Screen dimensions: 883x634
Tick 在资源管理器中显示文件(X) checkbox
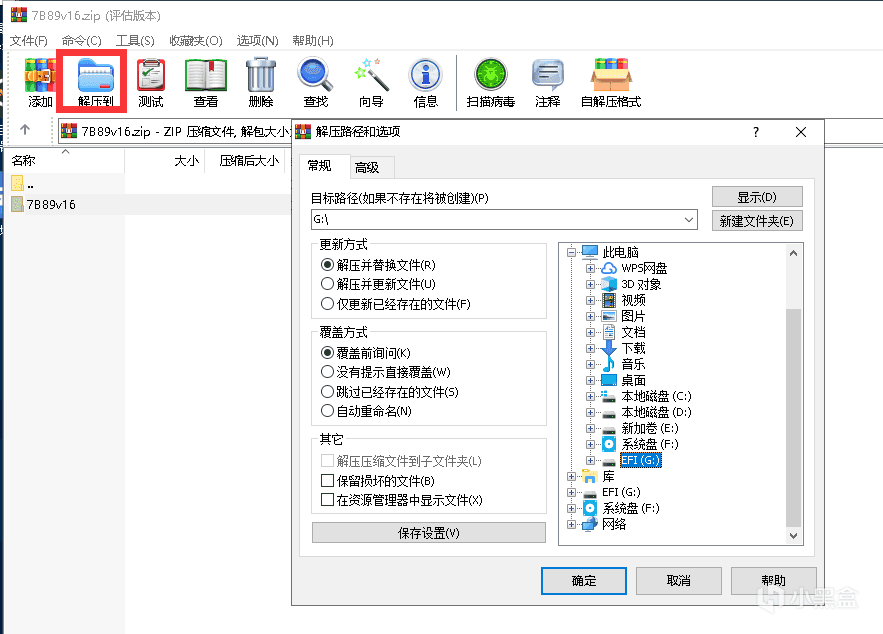point(327,500)
